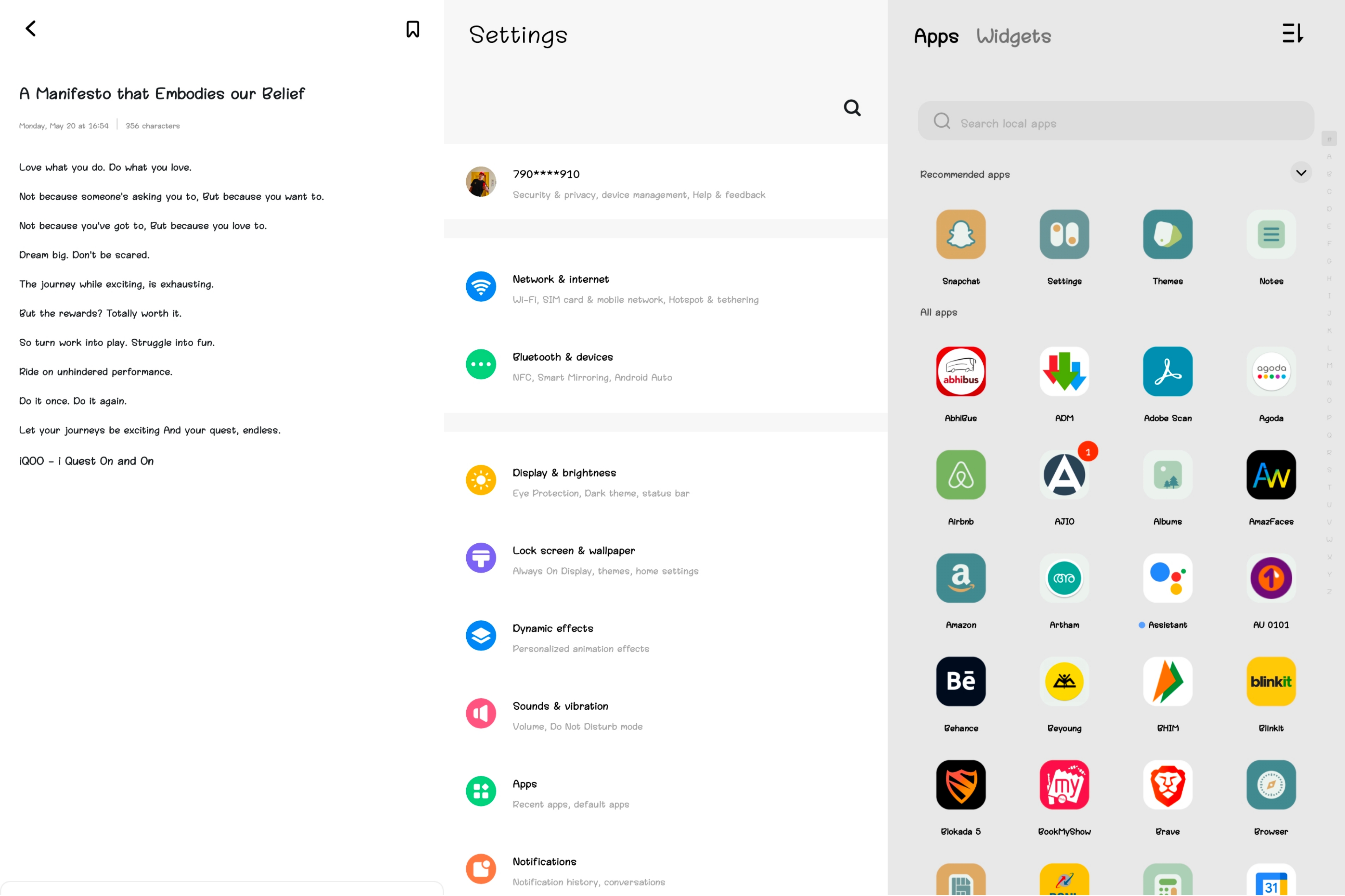1345x896 pixels.
Task: Collapse the Recommended apps section
Action: (1300, 173)
